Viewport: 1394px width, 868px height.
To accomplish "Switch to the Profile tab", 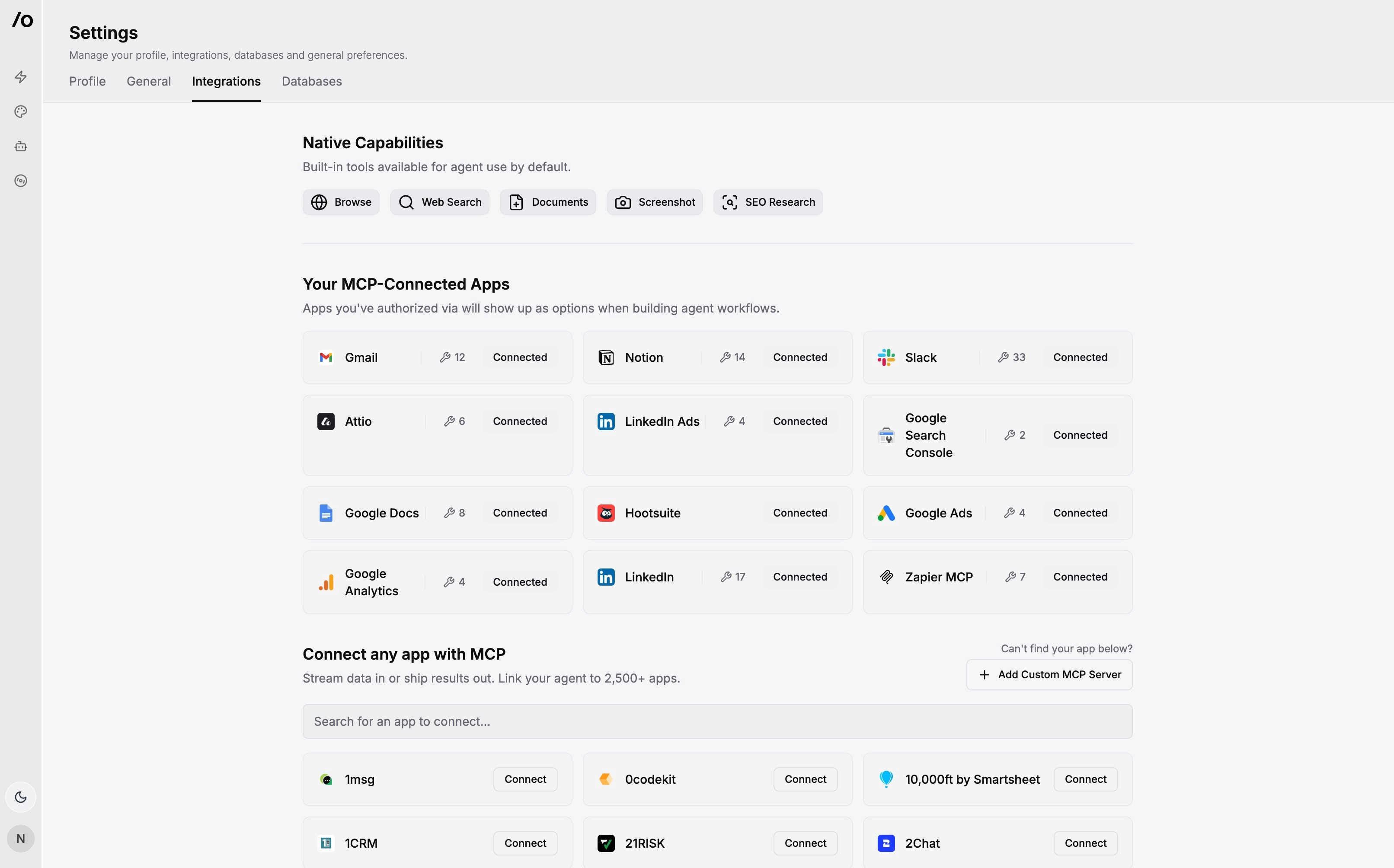I will pos(87,82).
